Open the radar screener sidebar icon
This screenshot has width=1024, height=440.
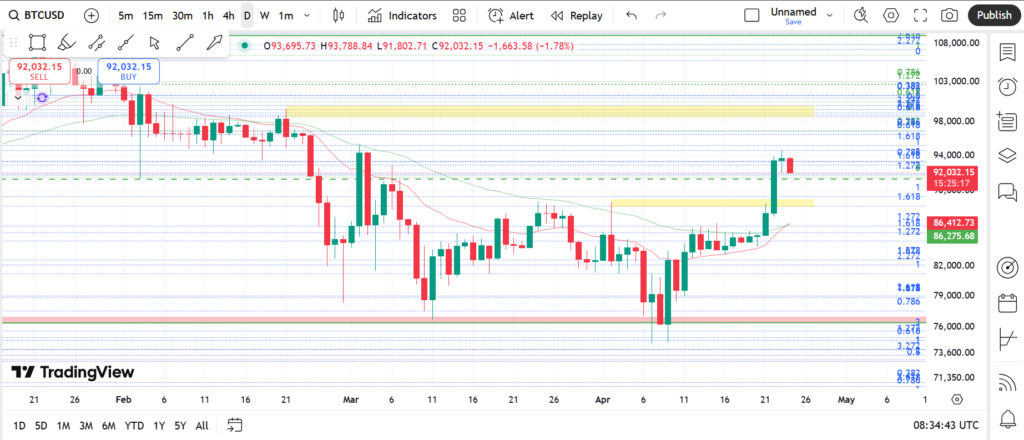[1008, 267]
